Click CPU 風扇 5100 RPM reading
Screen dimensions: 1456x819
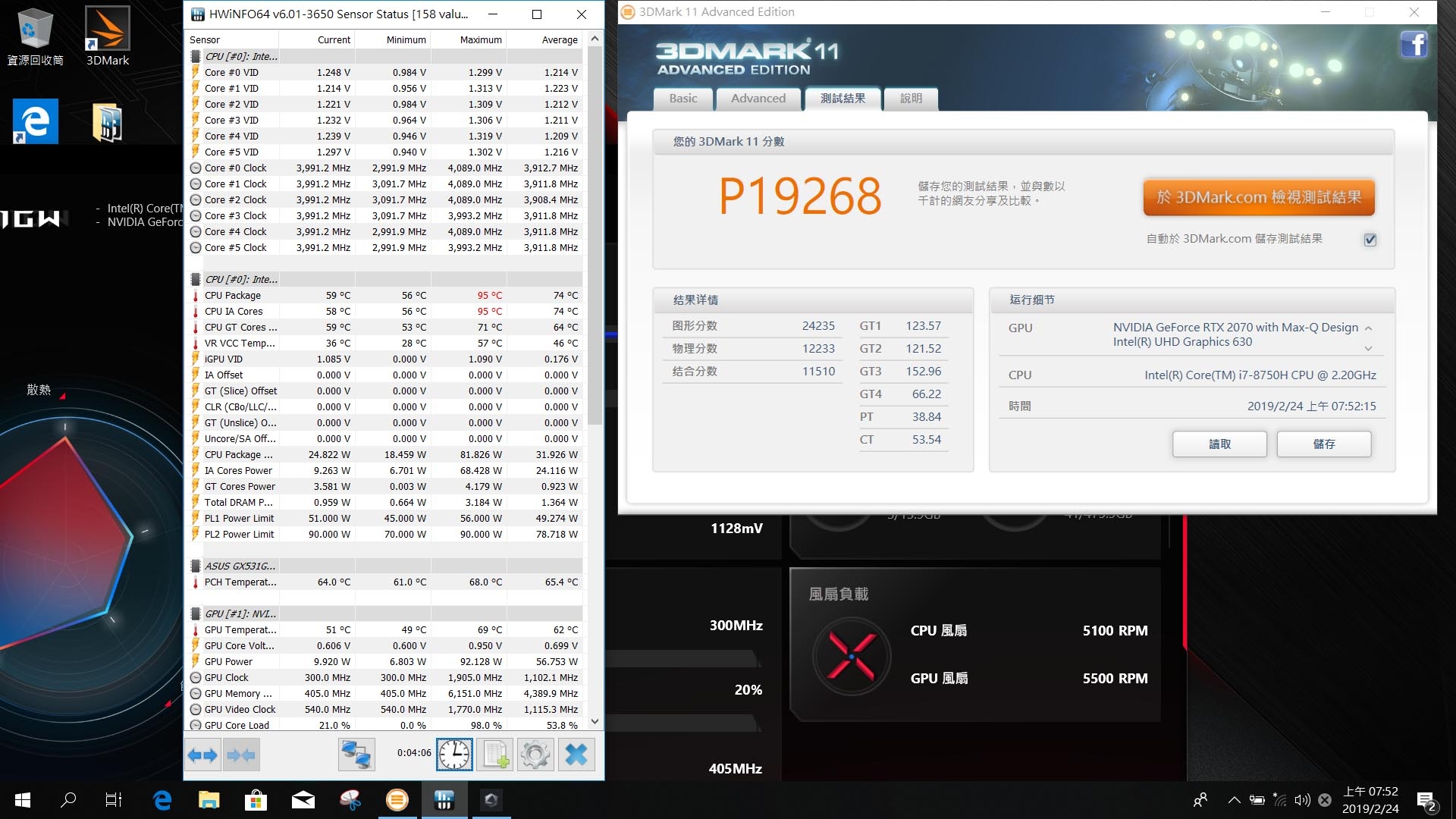(1115, 631)
